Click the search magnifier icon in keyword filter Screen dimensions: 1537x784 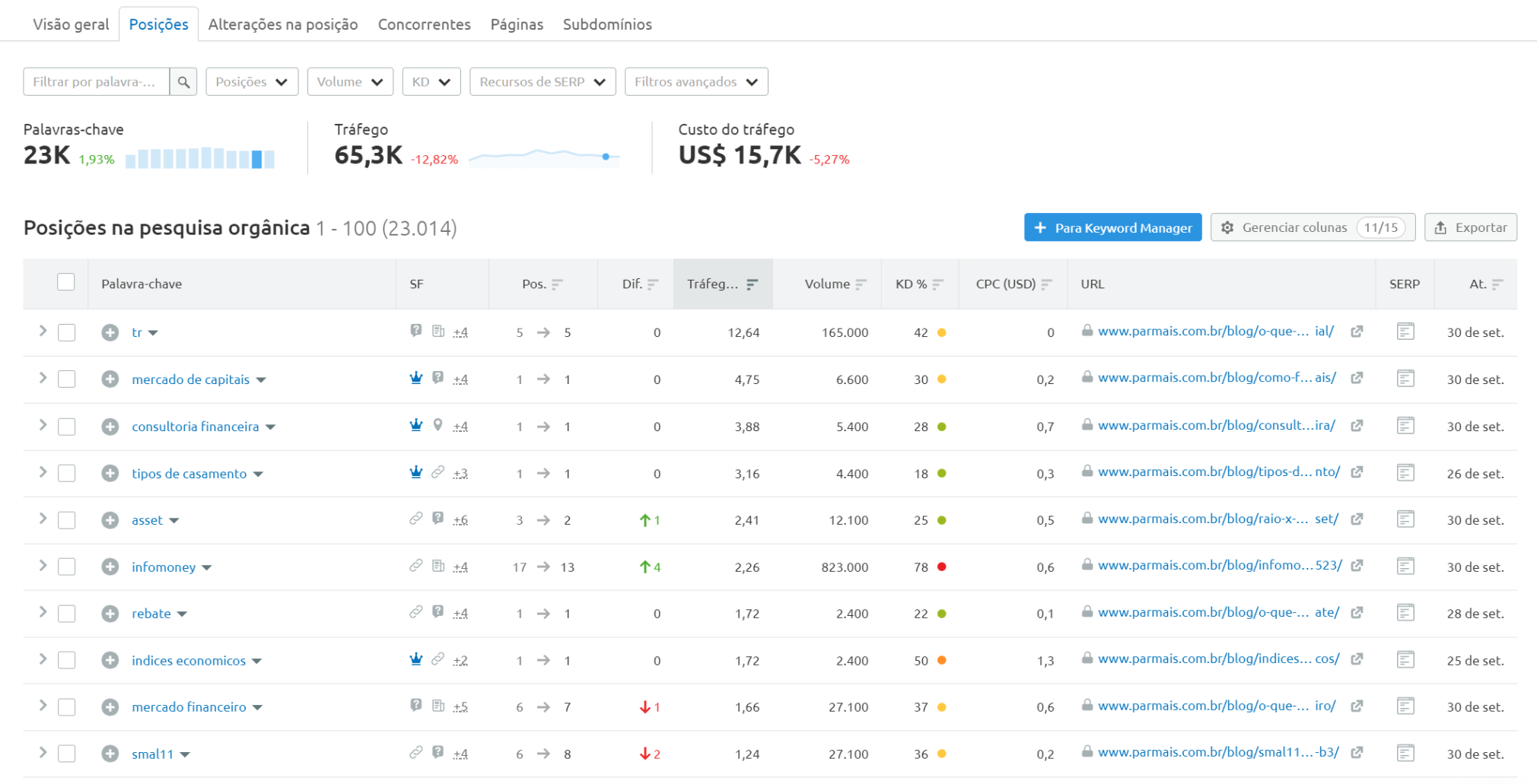coord(183,82)
